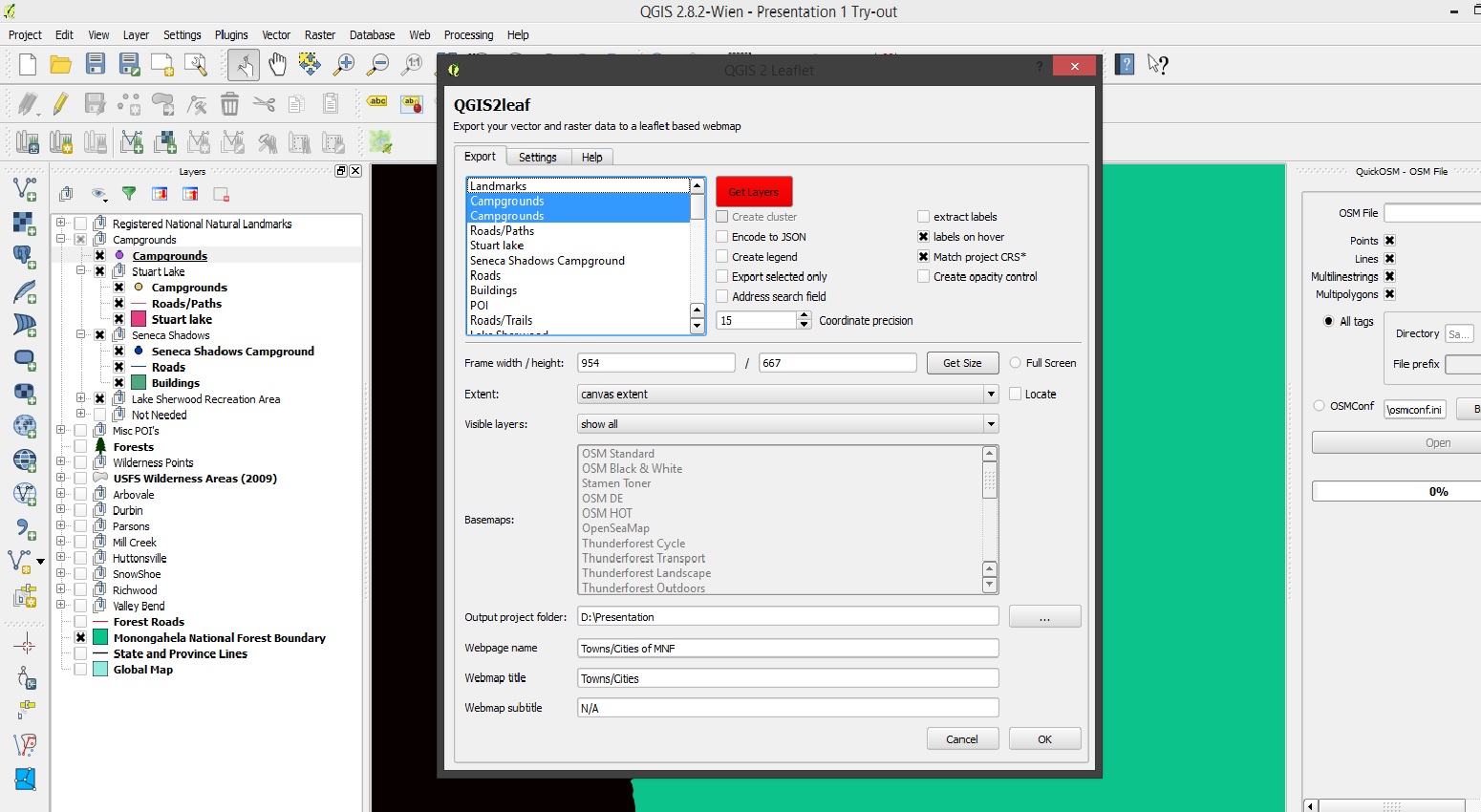Collapse the Campgrounds group in Layers tree
Viewport: 1481px width, 812px height.
[x=61, y=240]
